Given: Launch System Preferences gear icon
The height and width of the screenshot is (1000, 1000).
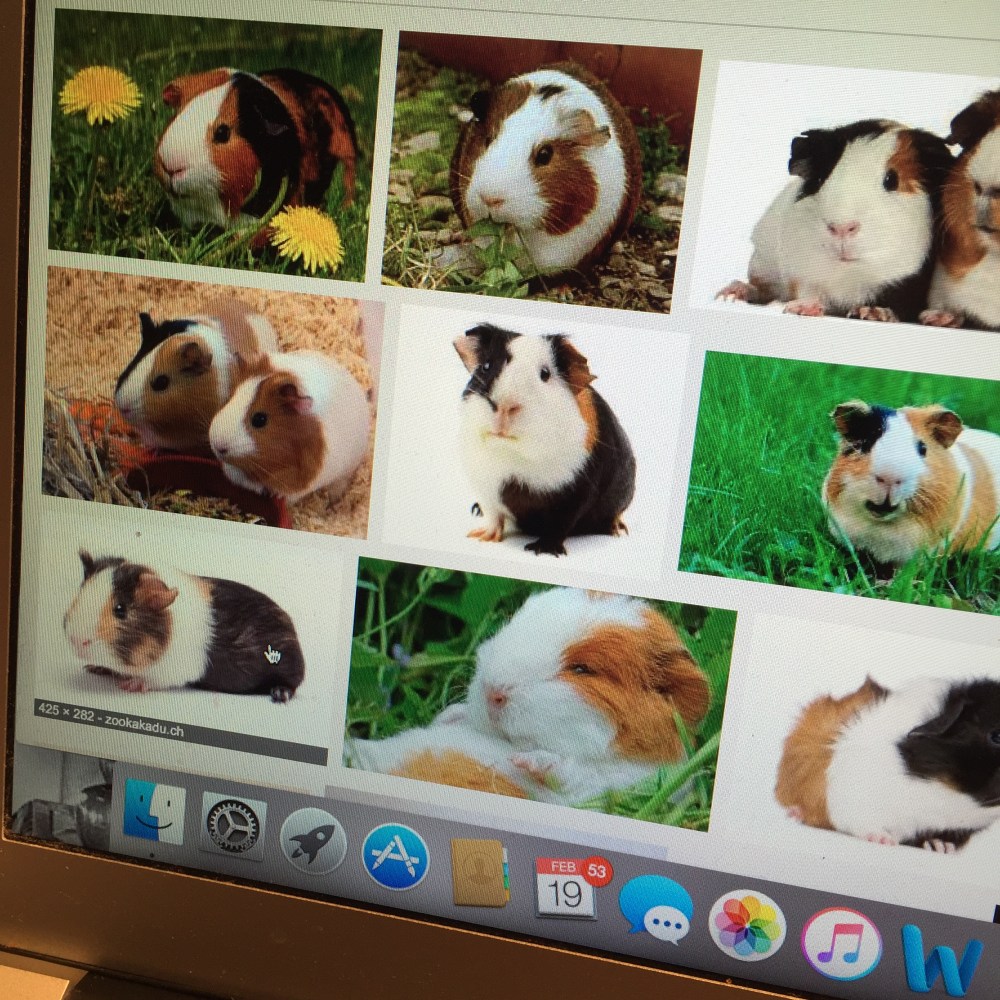Looking at the screenshot, I should [233, 827].
